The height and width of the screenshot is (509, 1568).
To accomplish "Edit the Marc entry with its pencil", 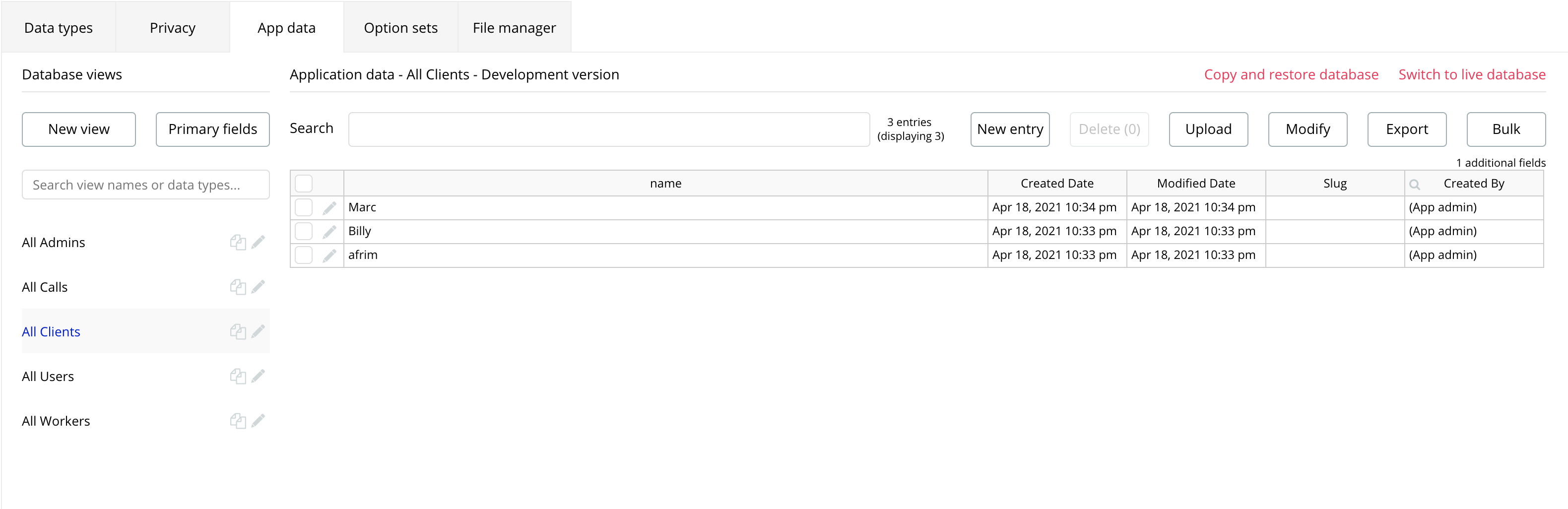I will click(x=329, y=207).
